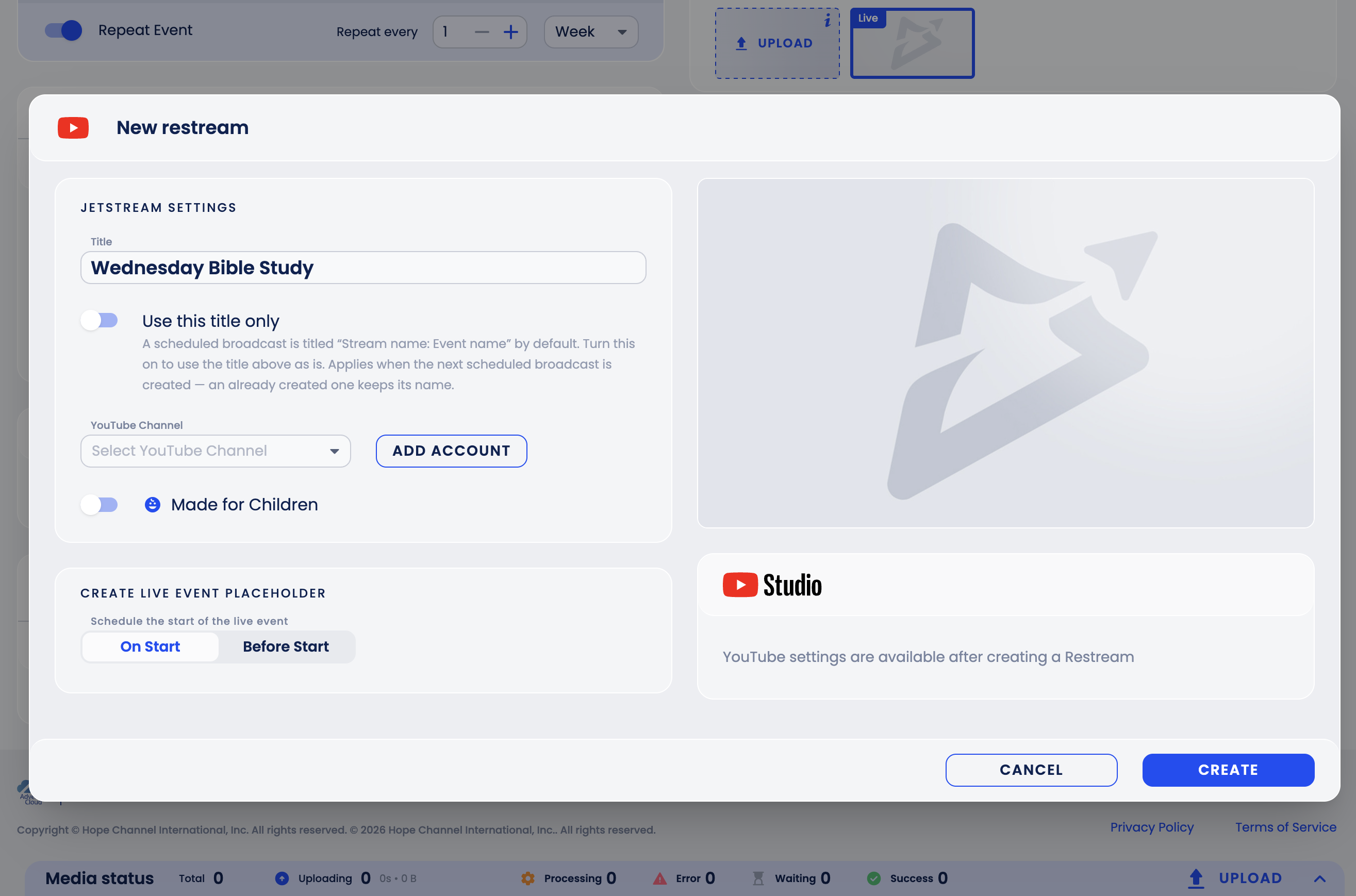The width and height of the screenshot is (1356, 896).
Task: Click the info icon on upload box
Action: pyautogui.click(x=827, y=21)
